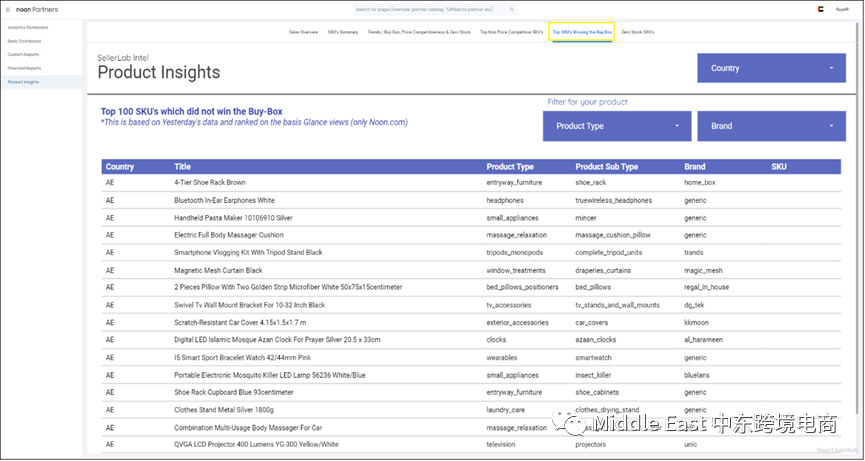Focus the search for pages field
The height and width of the screenshot is (461, 865).
[435, 9]
